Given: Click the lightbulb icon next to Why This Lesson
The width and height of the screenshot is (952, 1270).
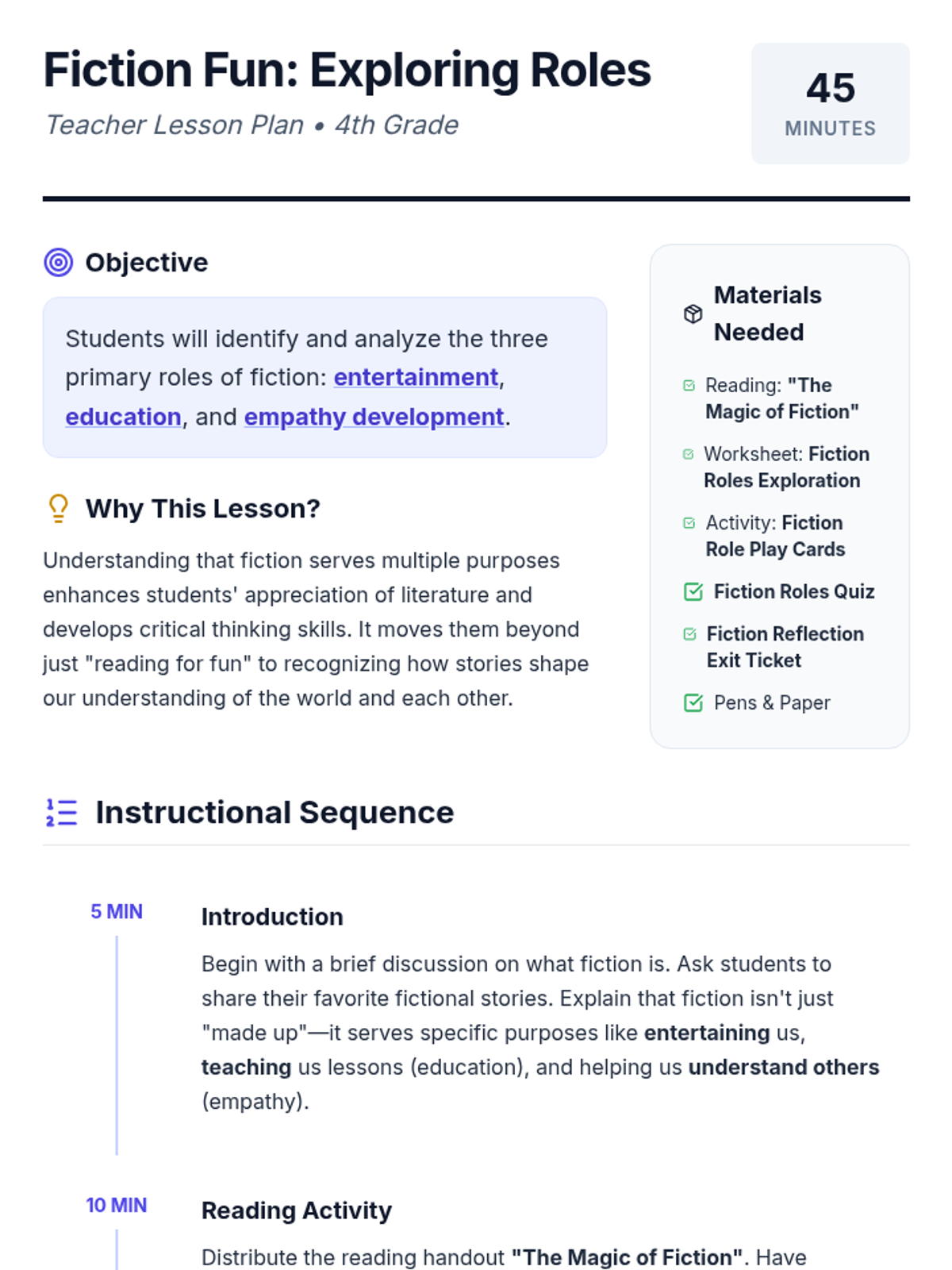Looking at the screenshot, I should [x=58, y=508].
